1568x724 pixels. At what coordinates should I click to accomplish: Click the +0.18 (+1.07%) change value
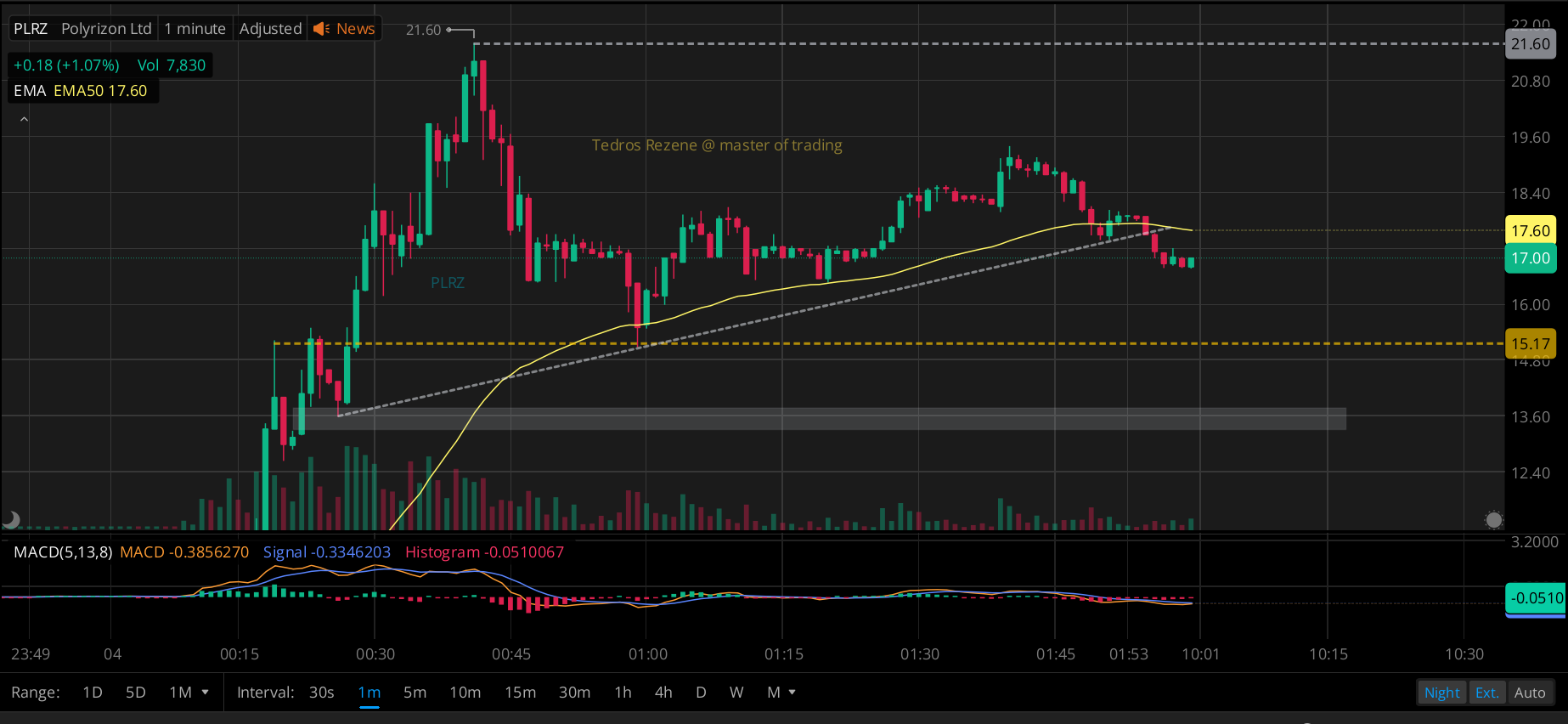(66, 65)
